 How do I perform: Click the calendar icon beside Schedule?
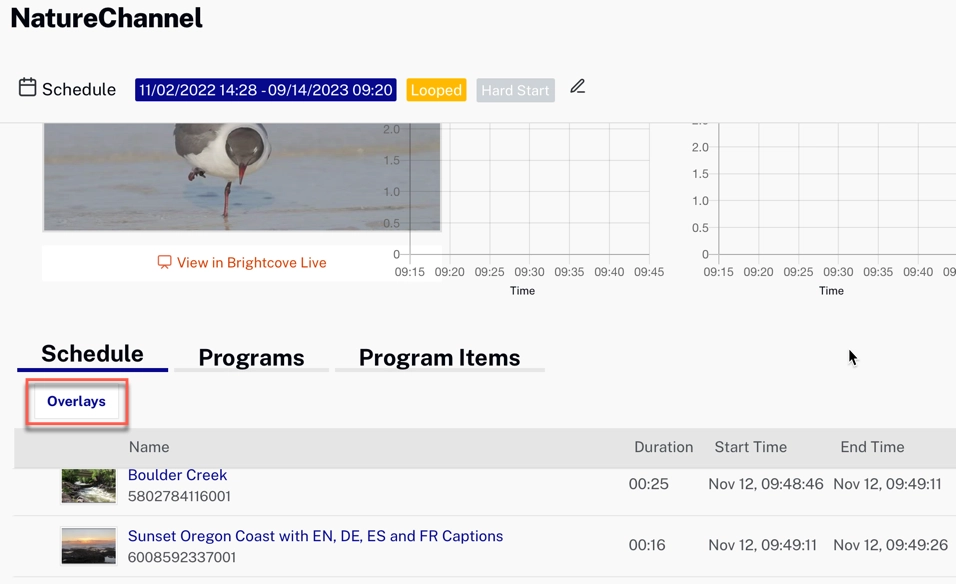(x=27, y=89)
